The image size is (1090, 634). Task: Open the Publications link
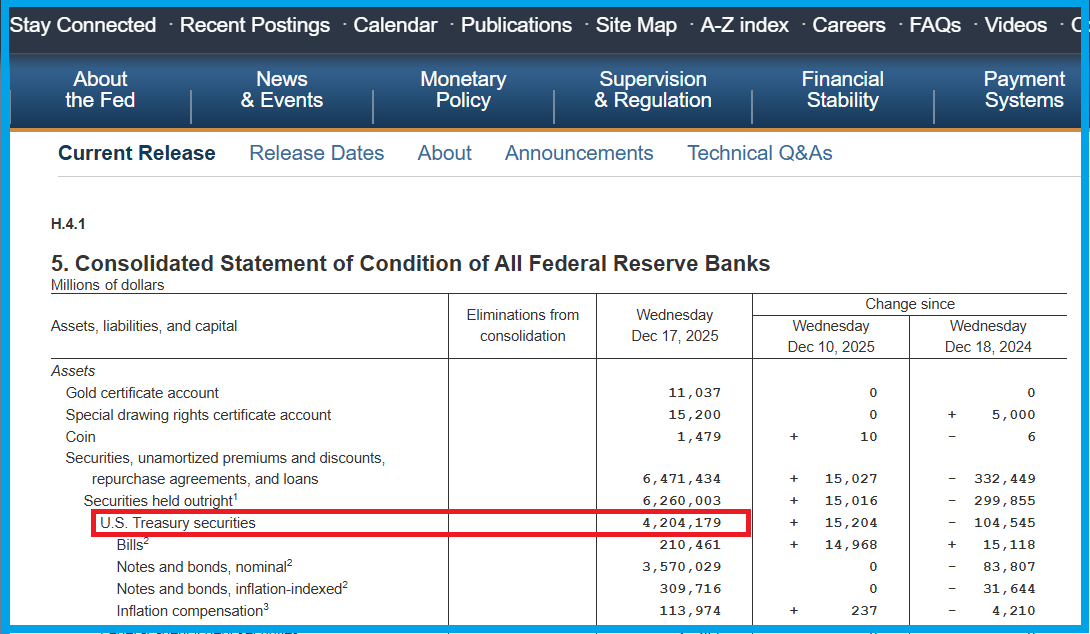coord(516,25)
